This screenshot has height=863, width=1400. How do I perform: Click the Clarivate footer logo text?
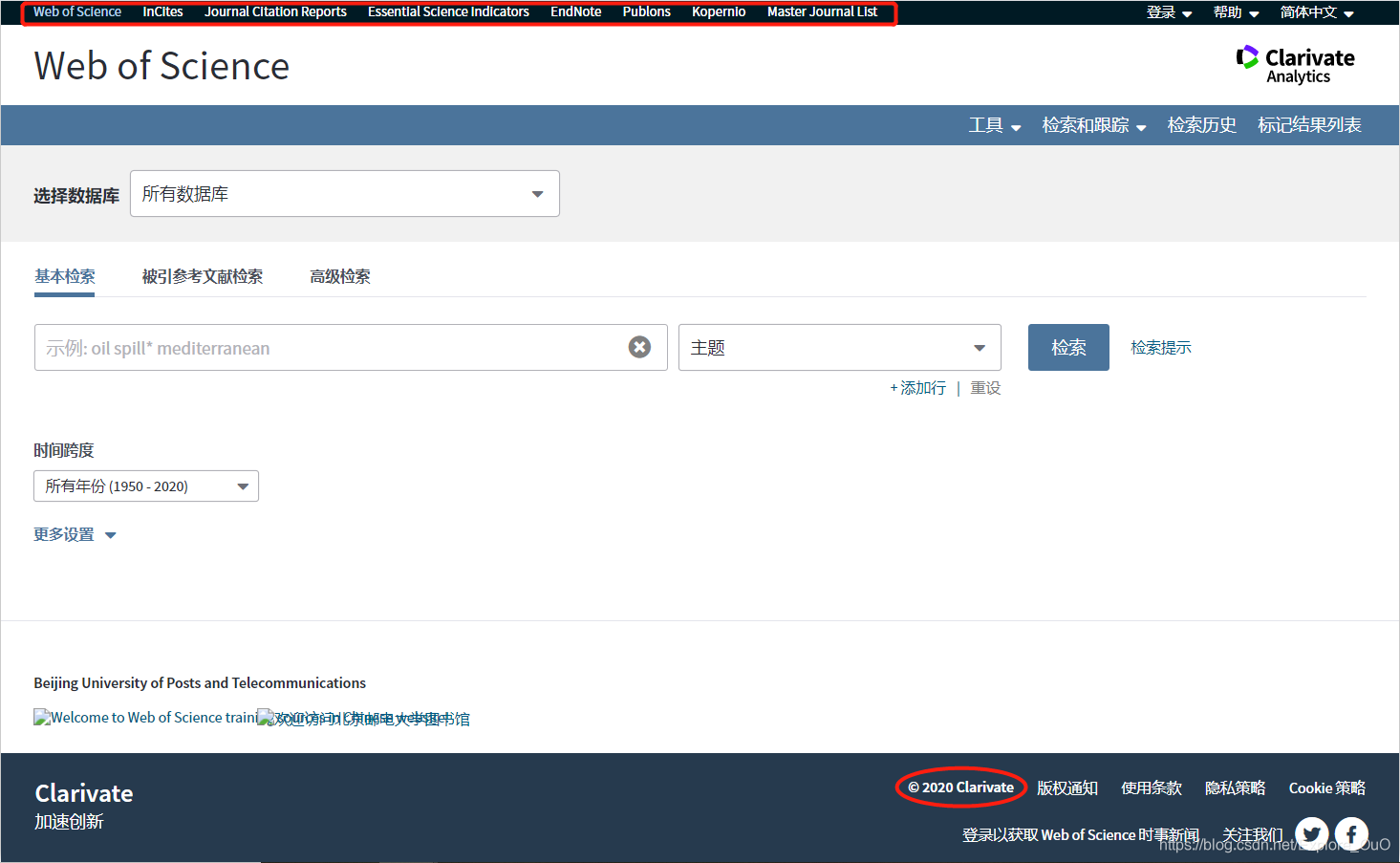(84, 793)
